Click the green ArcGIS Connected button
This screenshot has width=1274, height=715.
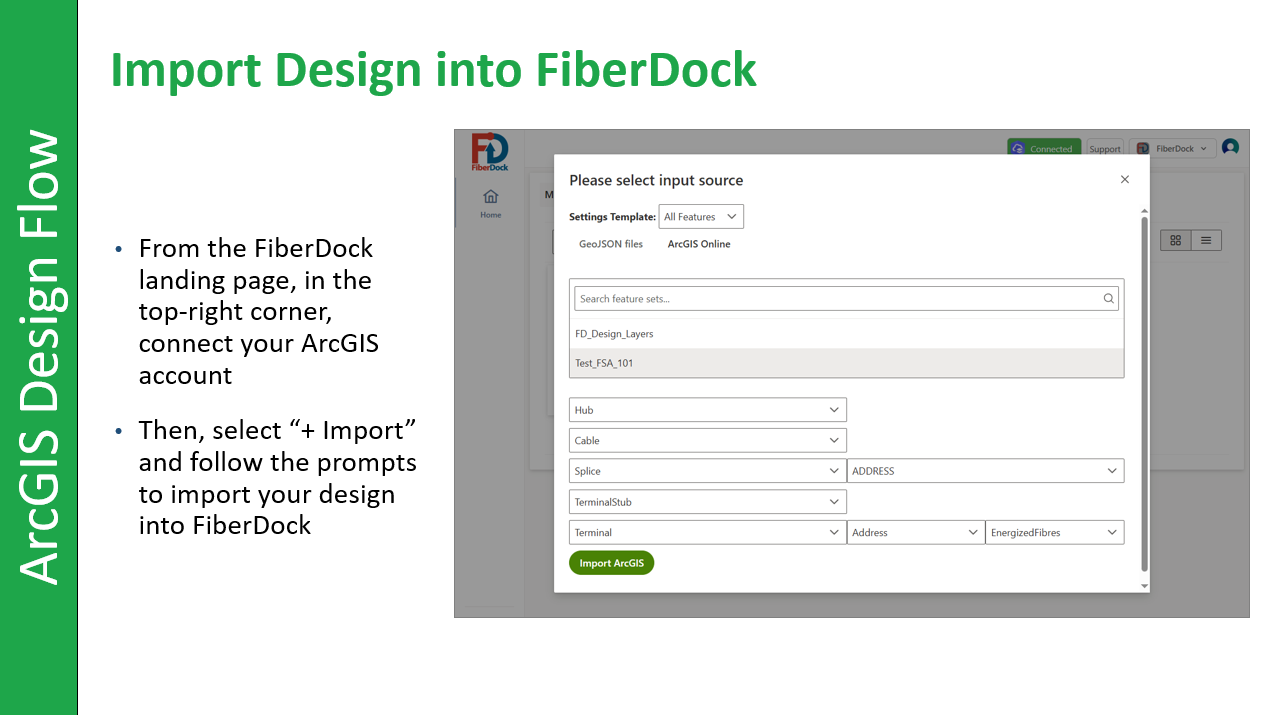point(1044,148)
